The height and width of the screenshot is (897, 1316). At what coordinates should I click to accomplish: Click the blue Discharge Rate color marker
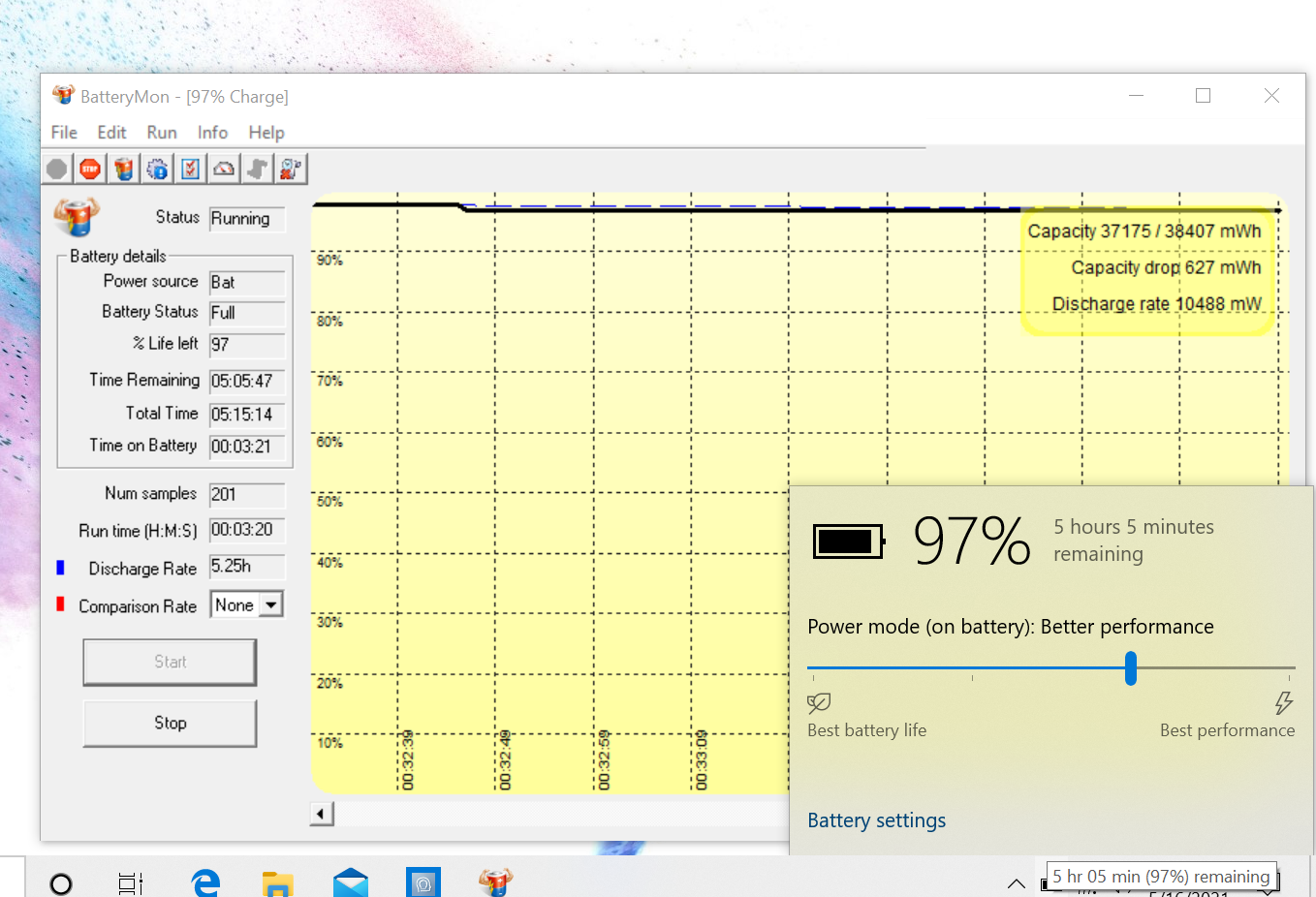pyautogui.click(x=60, y=568)
